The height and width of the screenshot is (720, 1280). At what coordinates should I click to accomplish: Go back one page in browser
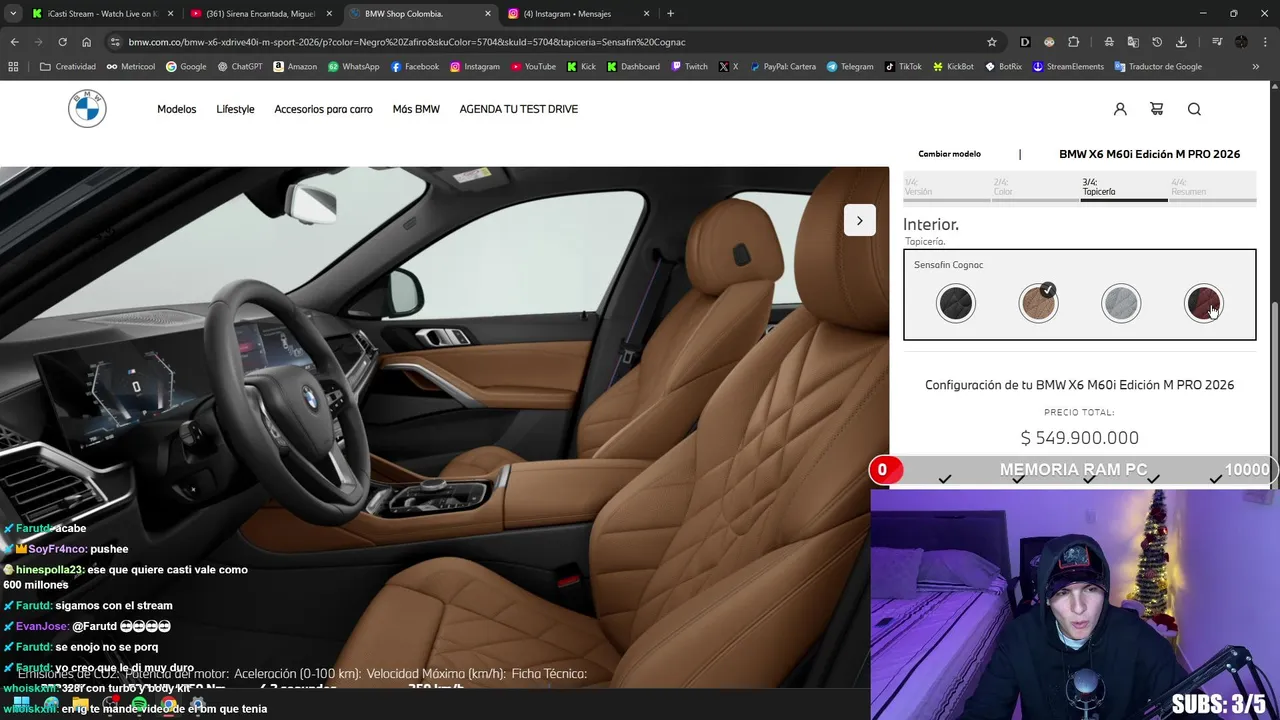[14, 42]
